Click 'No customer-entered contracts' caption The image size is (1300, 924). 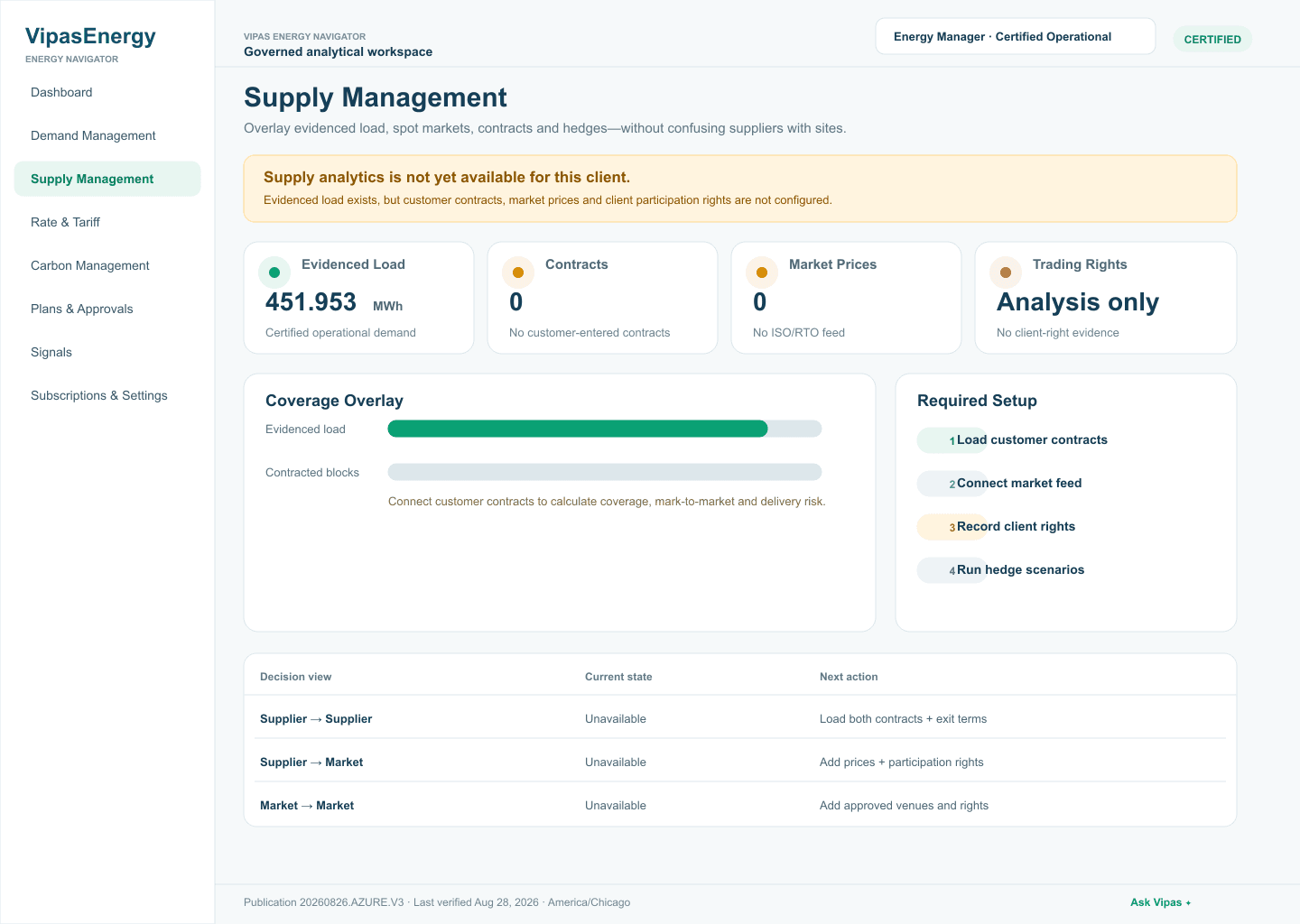(590, 333)
